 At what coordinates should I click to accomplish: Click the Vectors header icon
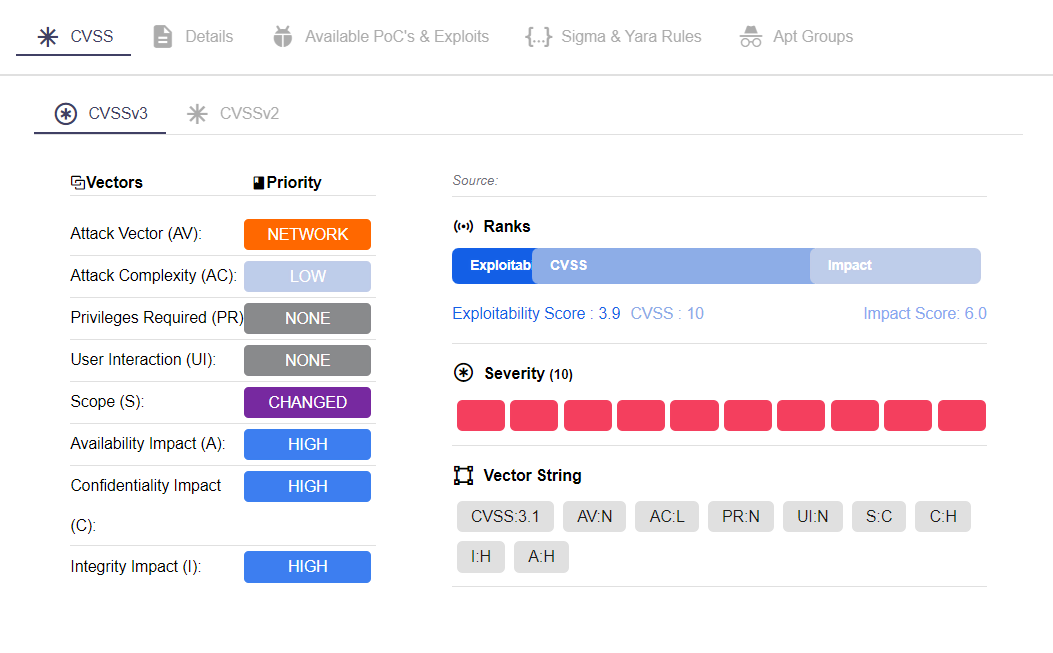point(78,182)
